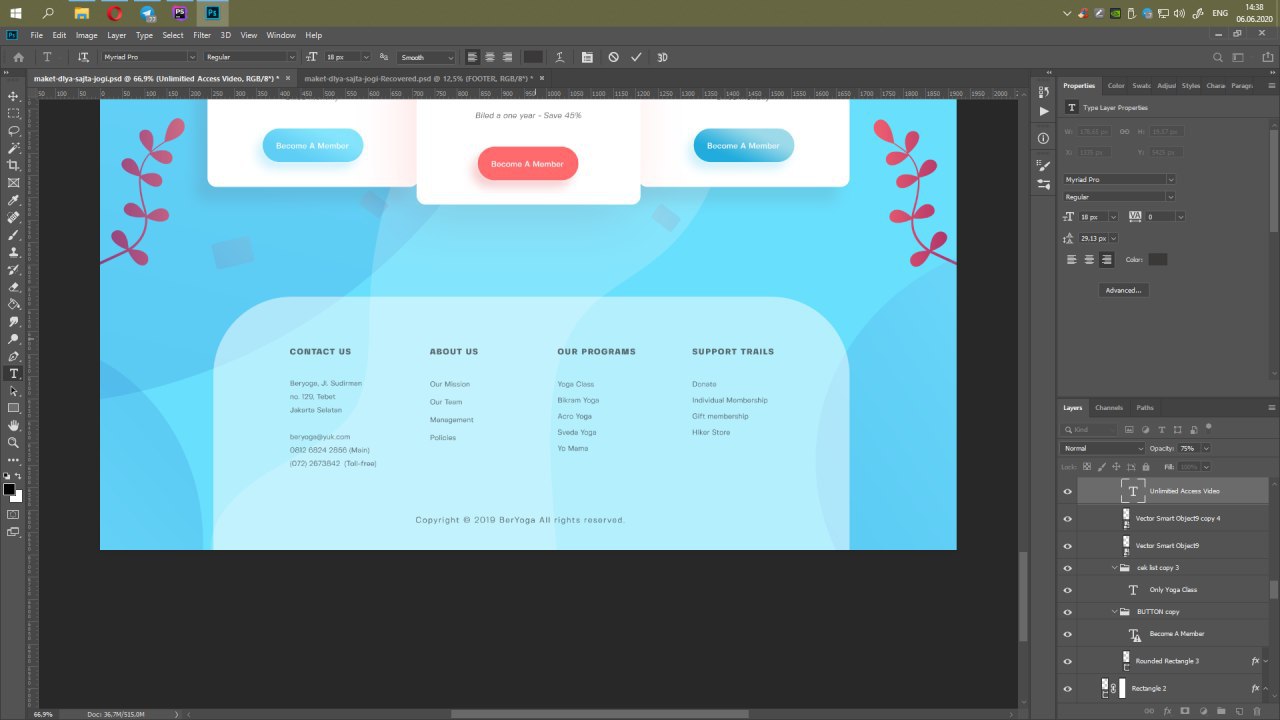Screen dimensions: 1280x720
Task: Hide the Only Yoga Class layer
Action: pos(1067,590)
